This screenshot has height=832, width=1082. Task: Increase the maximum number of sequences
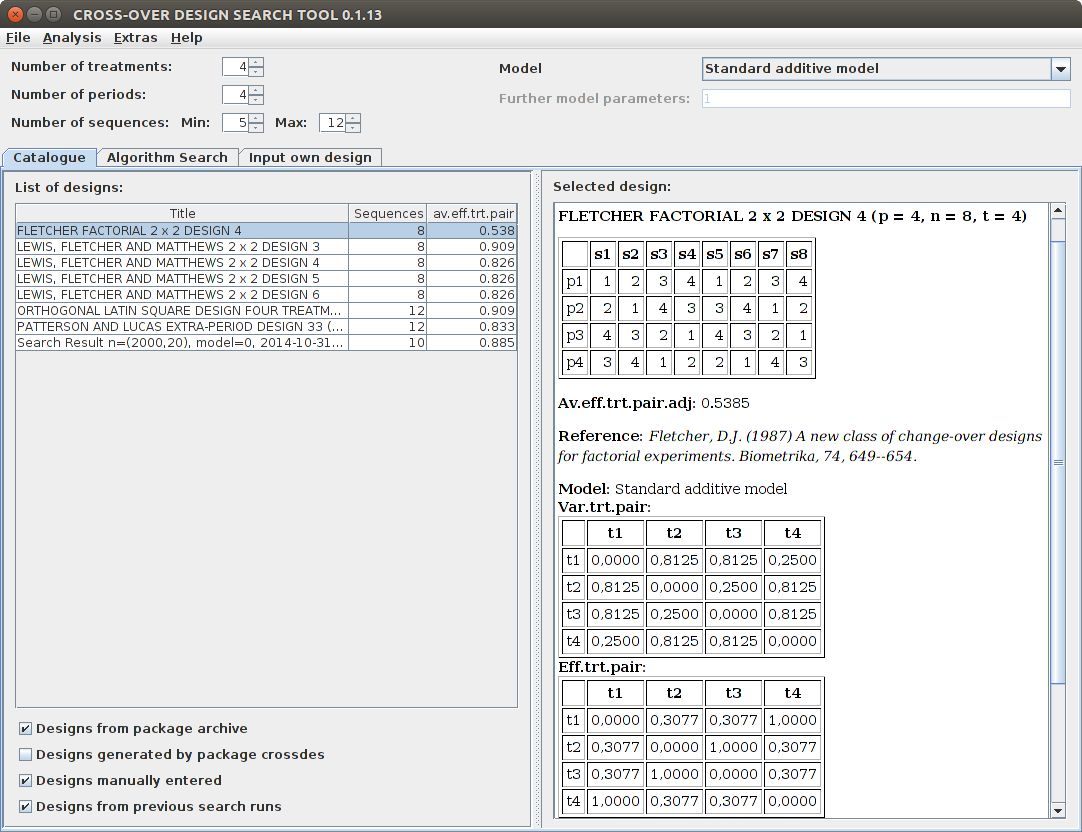pyautogui.click(x=353, y=119)
